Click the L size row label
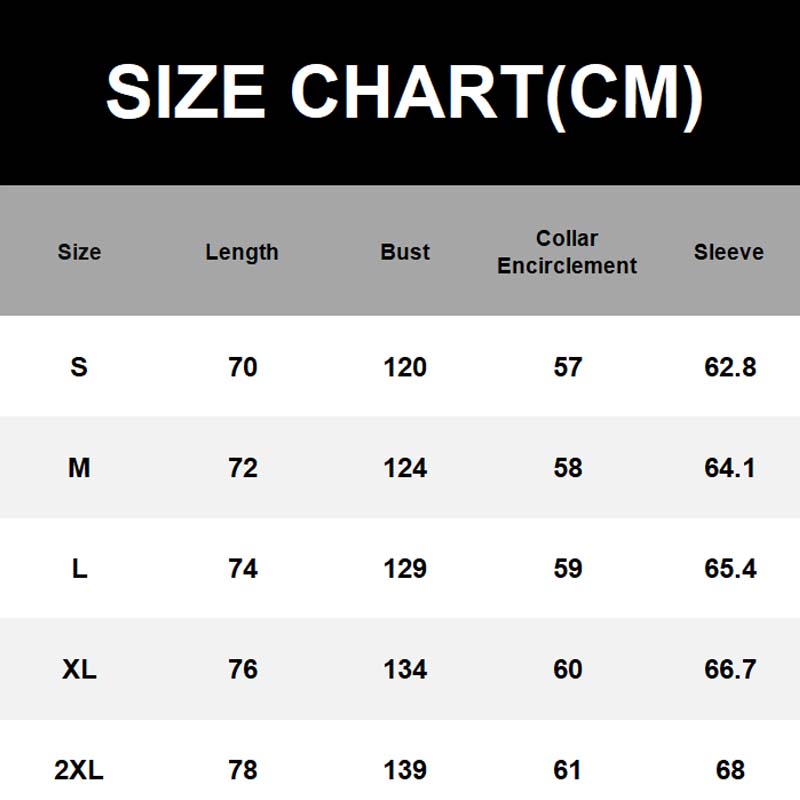This screenshot has width=800, height=800. point(79,569)
